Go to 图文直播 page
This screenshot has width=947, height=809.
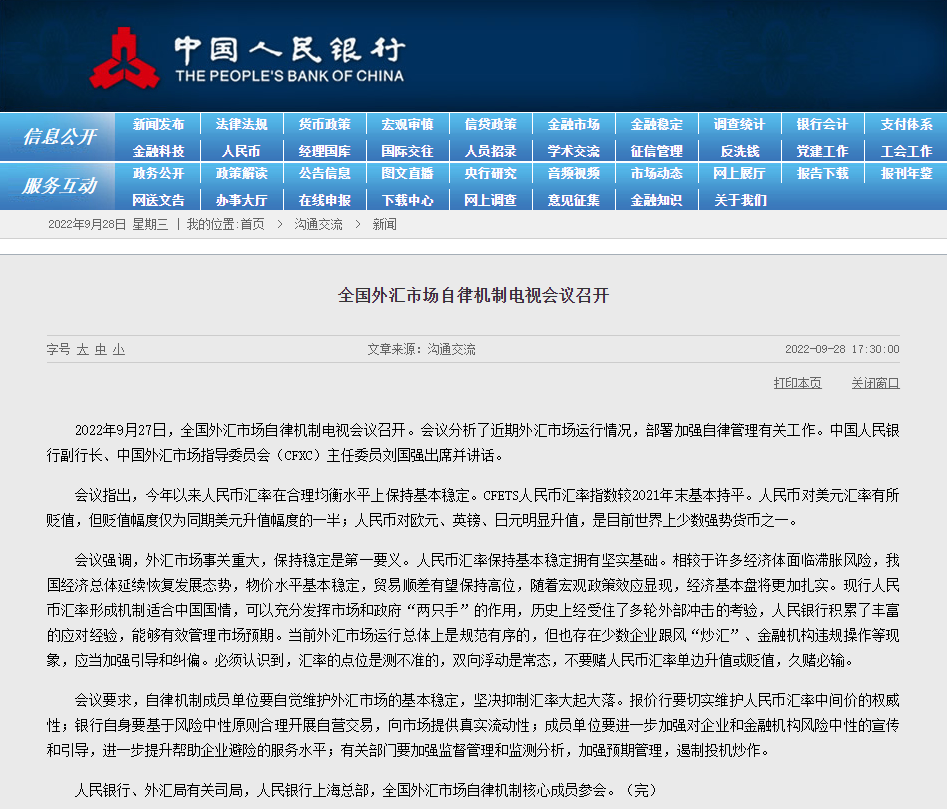[x=408, y=173]
